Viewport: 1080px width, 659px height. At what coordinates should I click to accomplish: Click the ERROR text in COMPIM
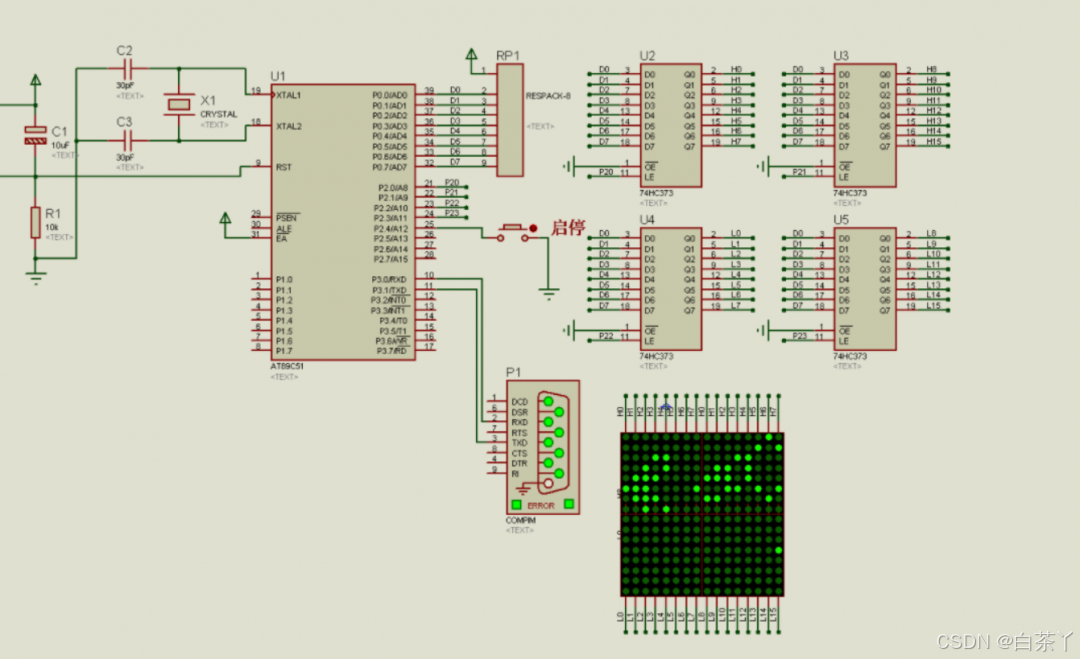541,505
